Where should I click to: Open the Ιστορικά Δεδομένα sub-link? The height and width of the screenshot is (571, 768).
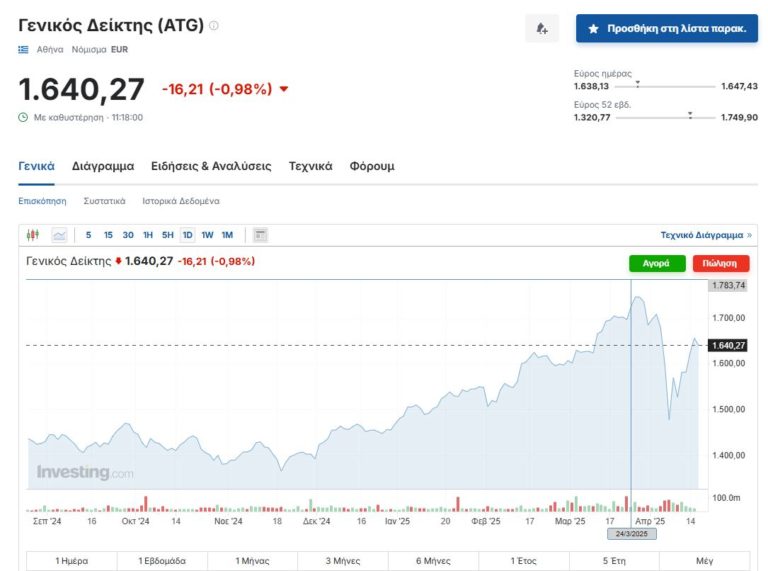(181, 201)
